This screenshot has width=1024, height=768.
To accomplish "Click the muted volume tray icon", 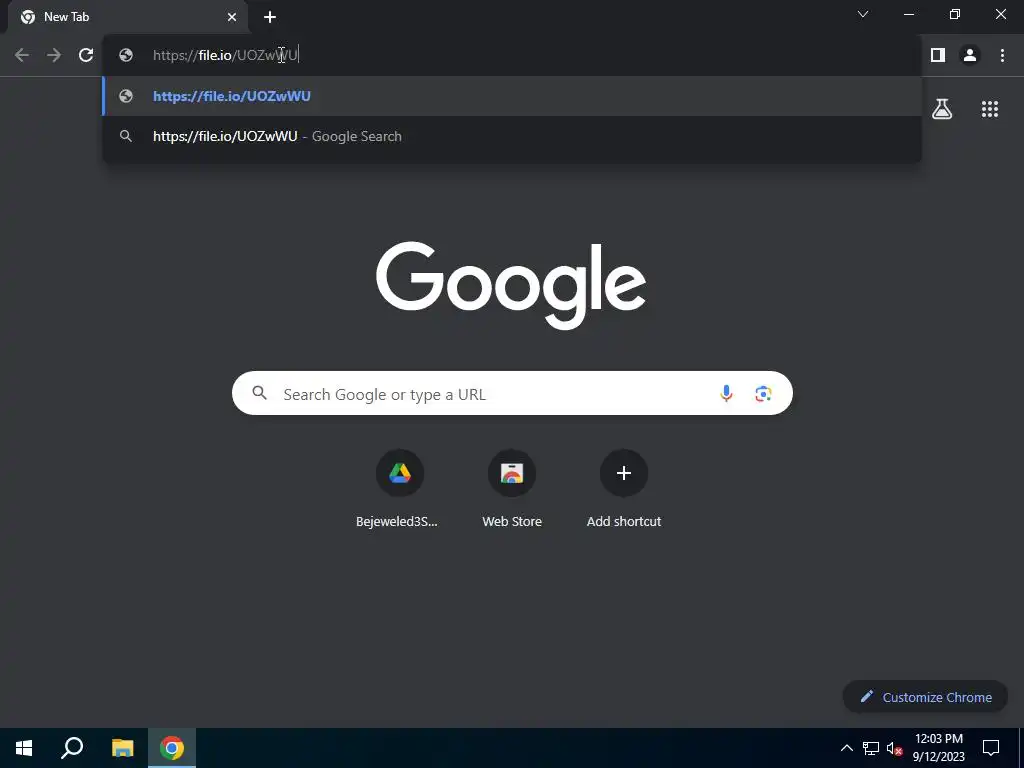I will point(894,748).
